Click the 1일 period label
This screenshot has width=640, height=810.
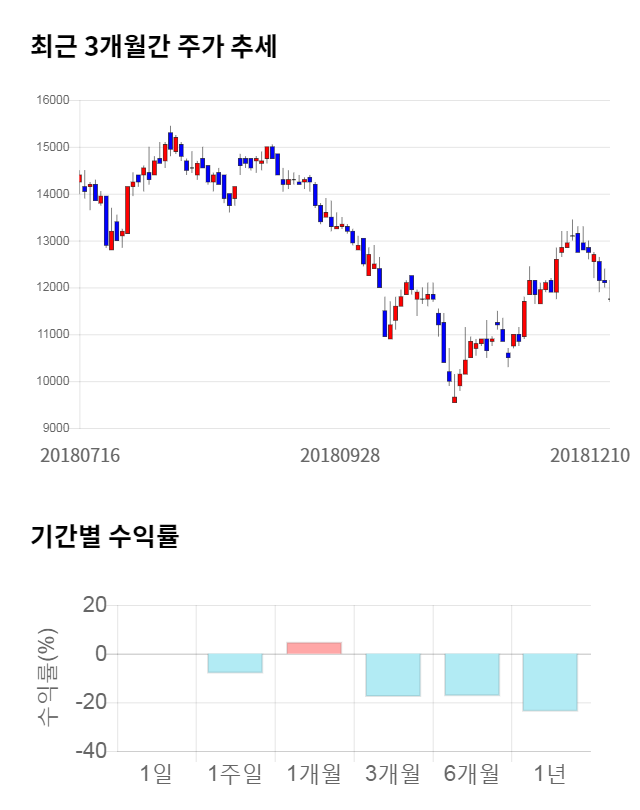pyautogui.click(x=156, y=772)
